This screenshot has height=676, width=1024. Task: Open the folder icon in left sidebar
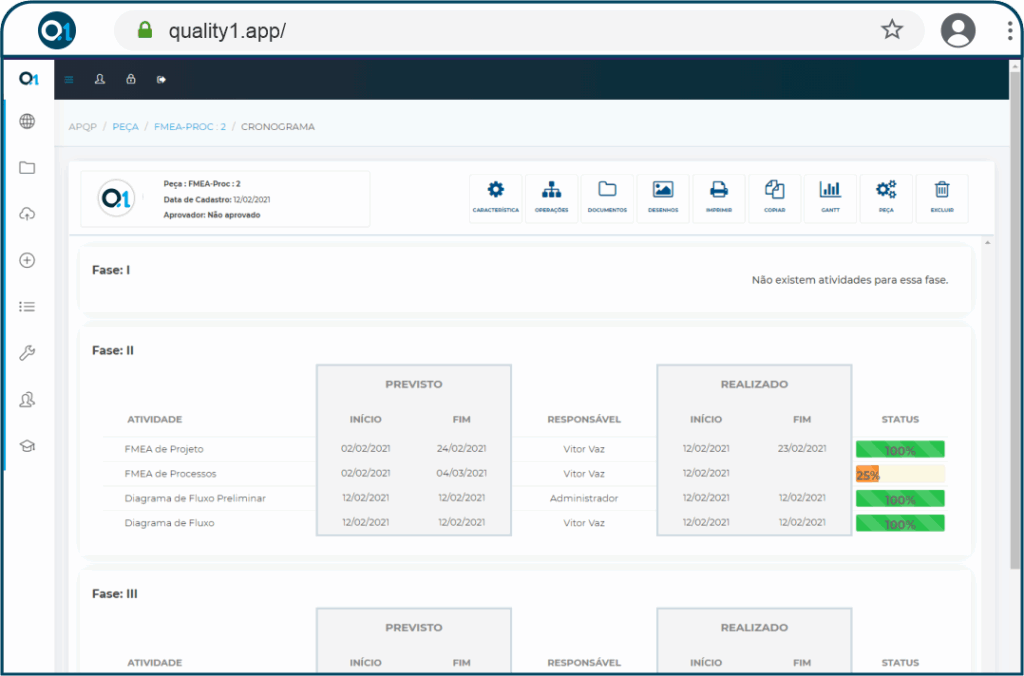point(27,168)
